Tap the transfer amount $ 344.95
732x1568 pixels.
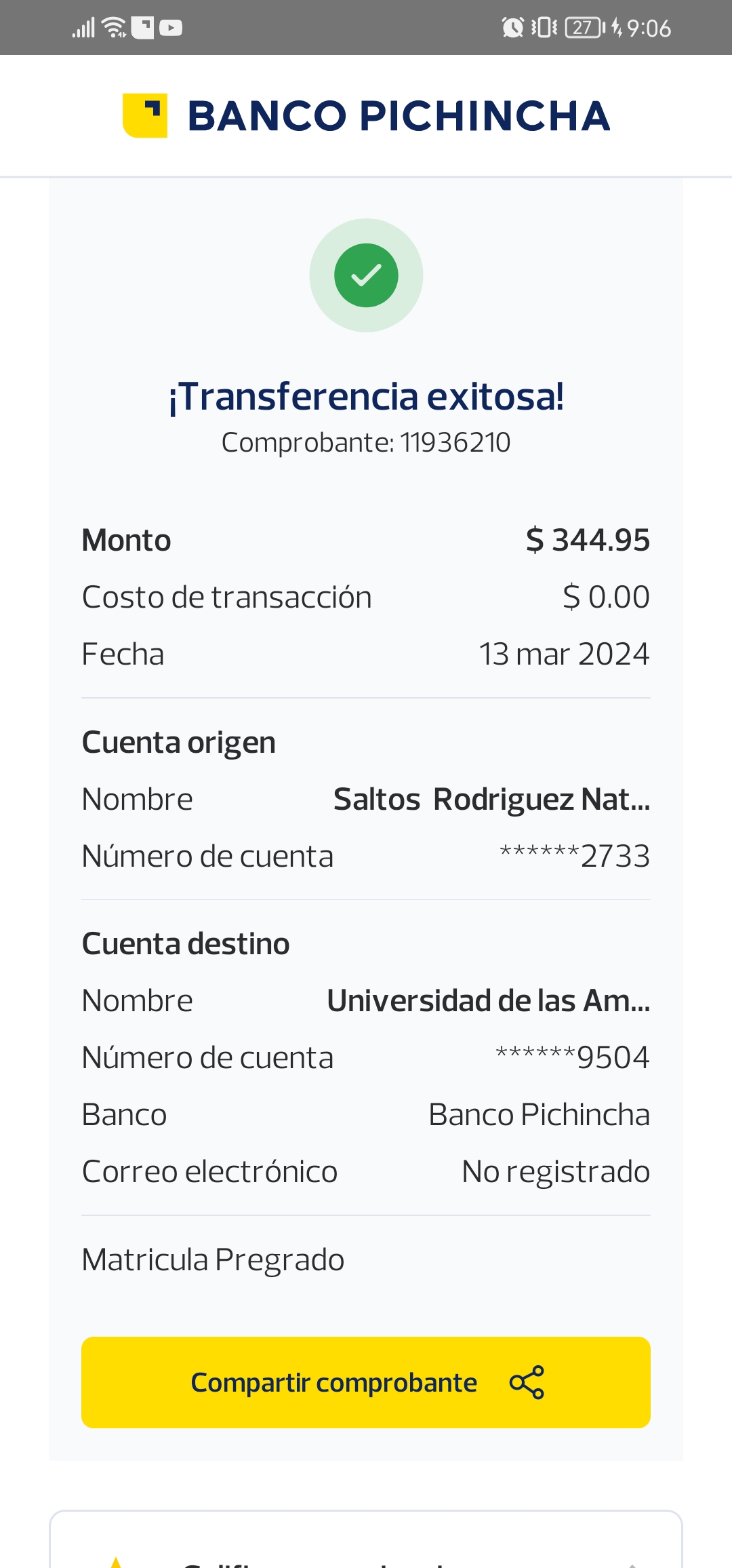click(588, 541)
